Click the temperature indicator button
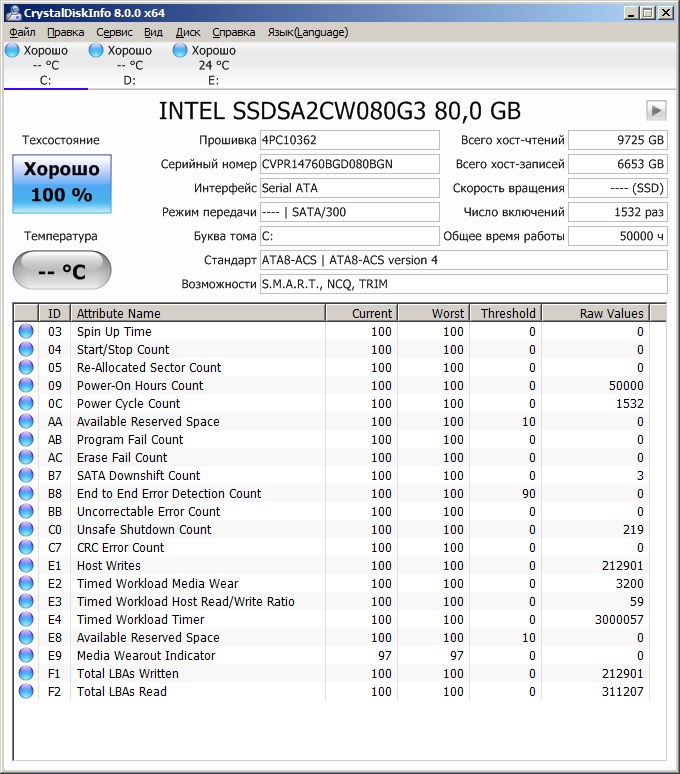 coord(62,271)
